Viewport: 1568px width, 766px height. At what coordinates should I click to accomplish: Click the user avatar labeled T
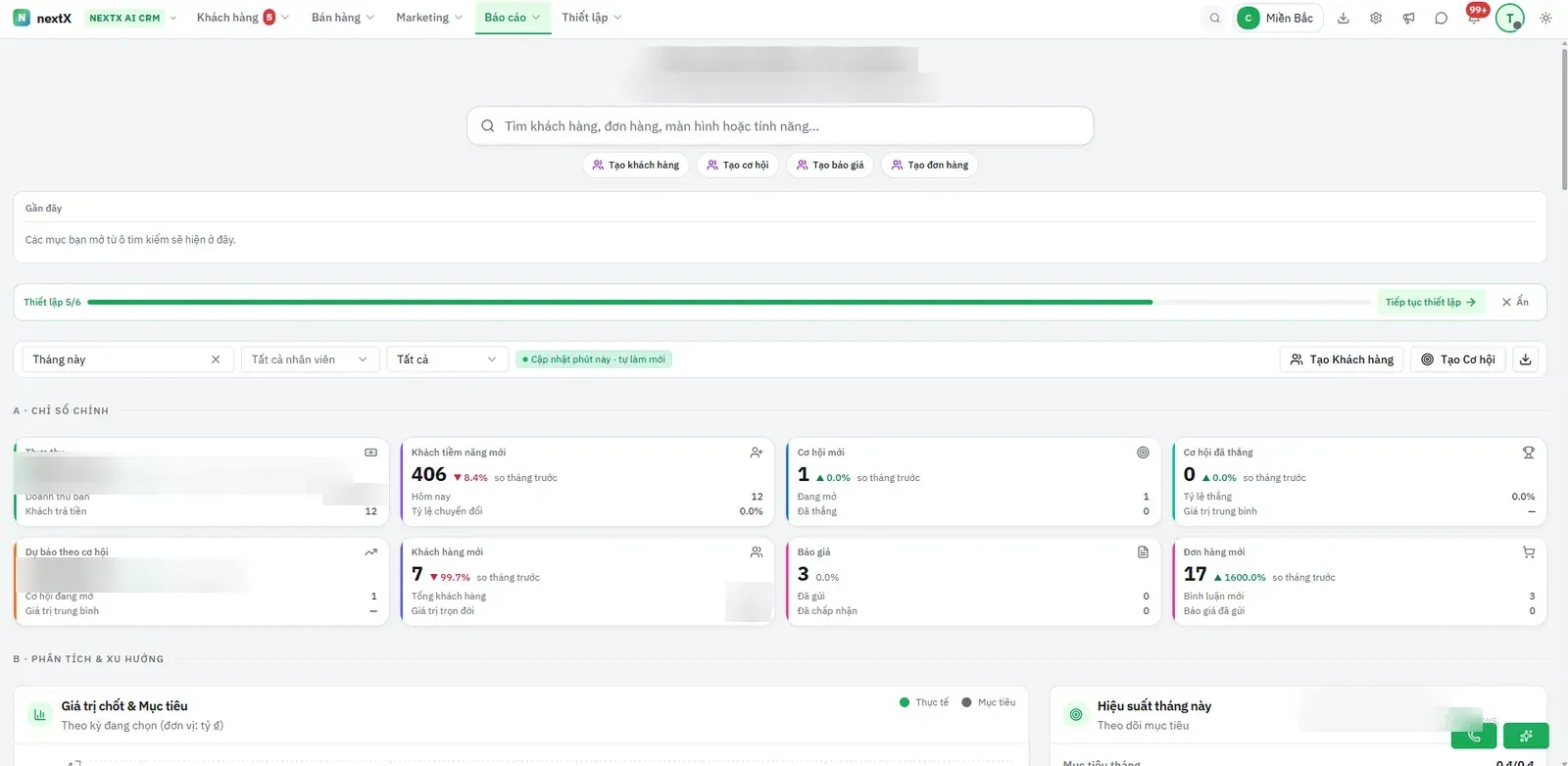(1510, 18)
